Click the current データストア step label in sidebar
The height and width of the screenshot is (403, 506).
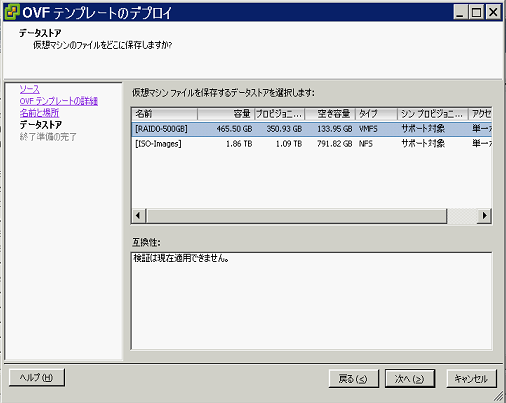(x=41, y=125)
